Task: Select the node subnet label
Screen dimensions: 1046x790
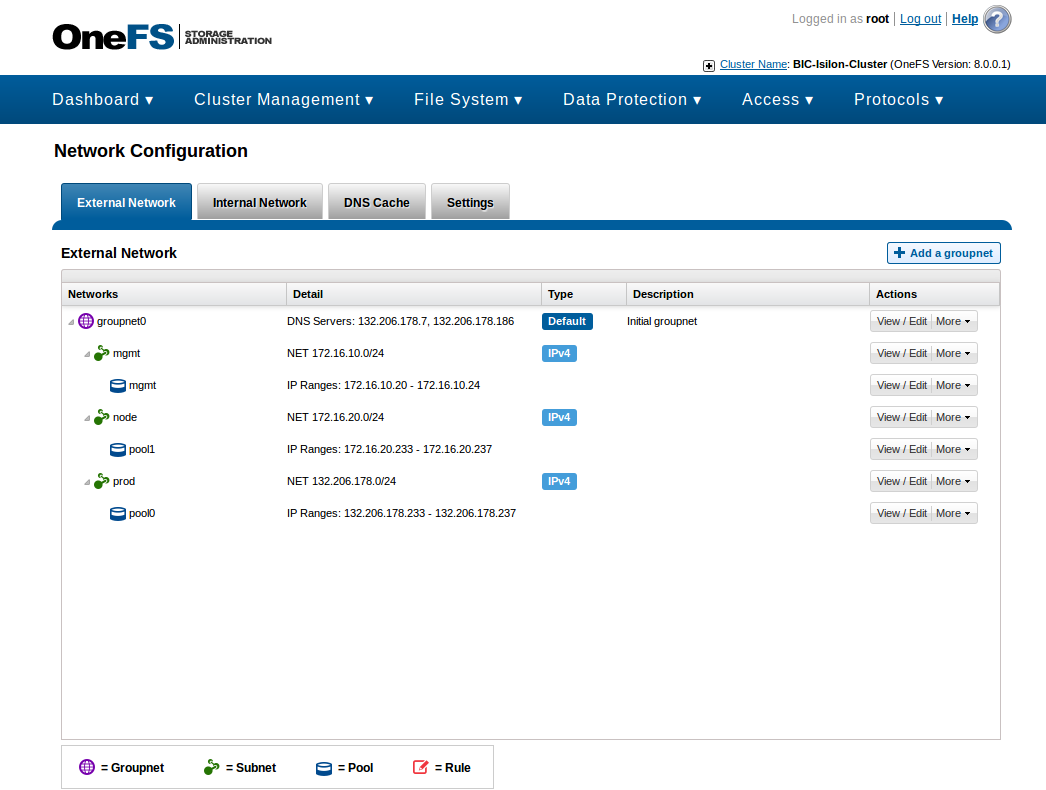Action: coord(125,417)
